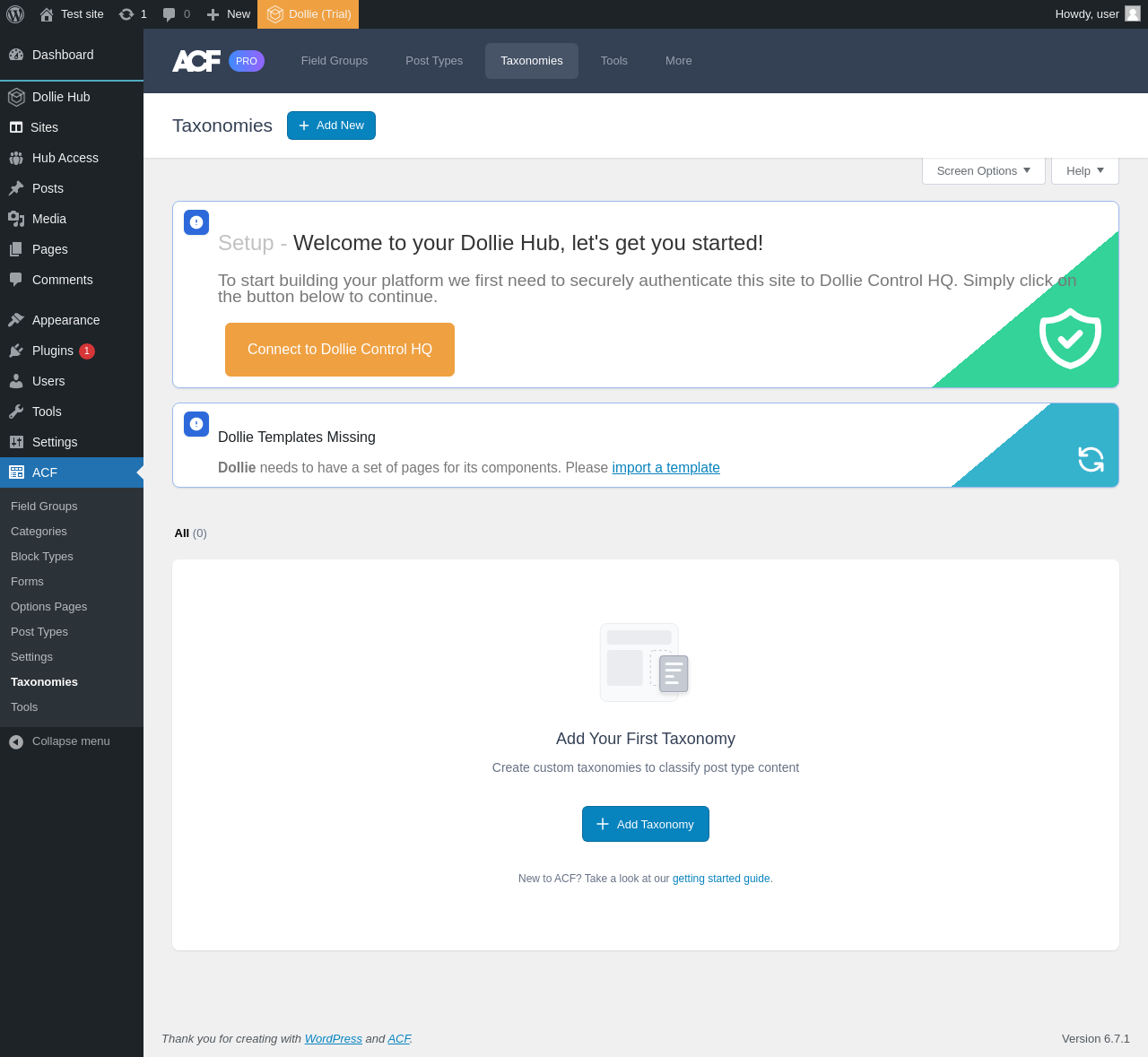Open Test site home icon
Viewport: 1148px width, 1057px height.
[x=47, y=14]
